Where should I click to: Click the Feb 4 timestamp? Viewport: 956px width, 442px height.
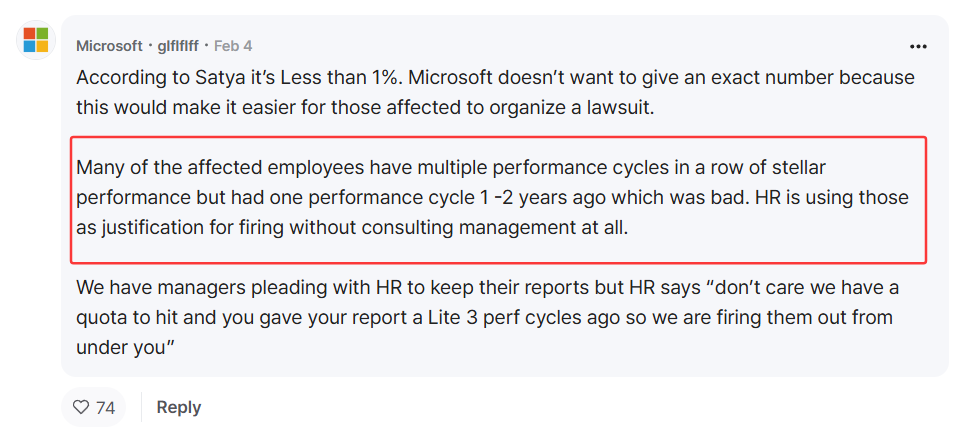pos(233,46)
